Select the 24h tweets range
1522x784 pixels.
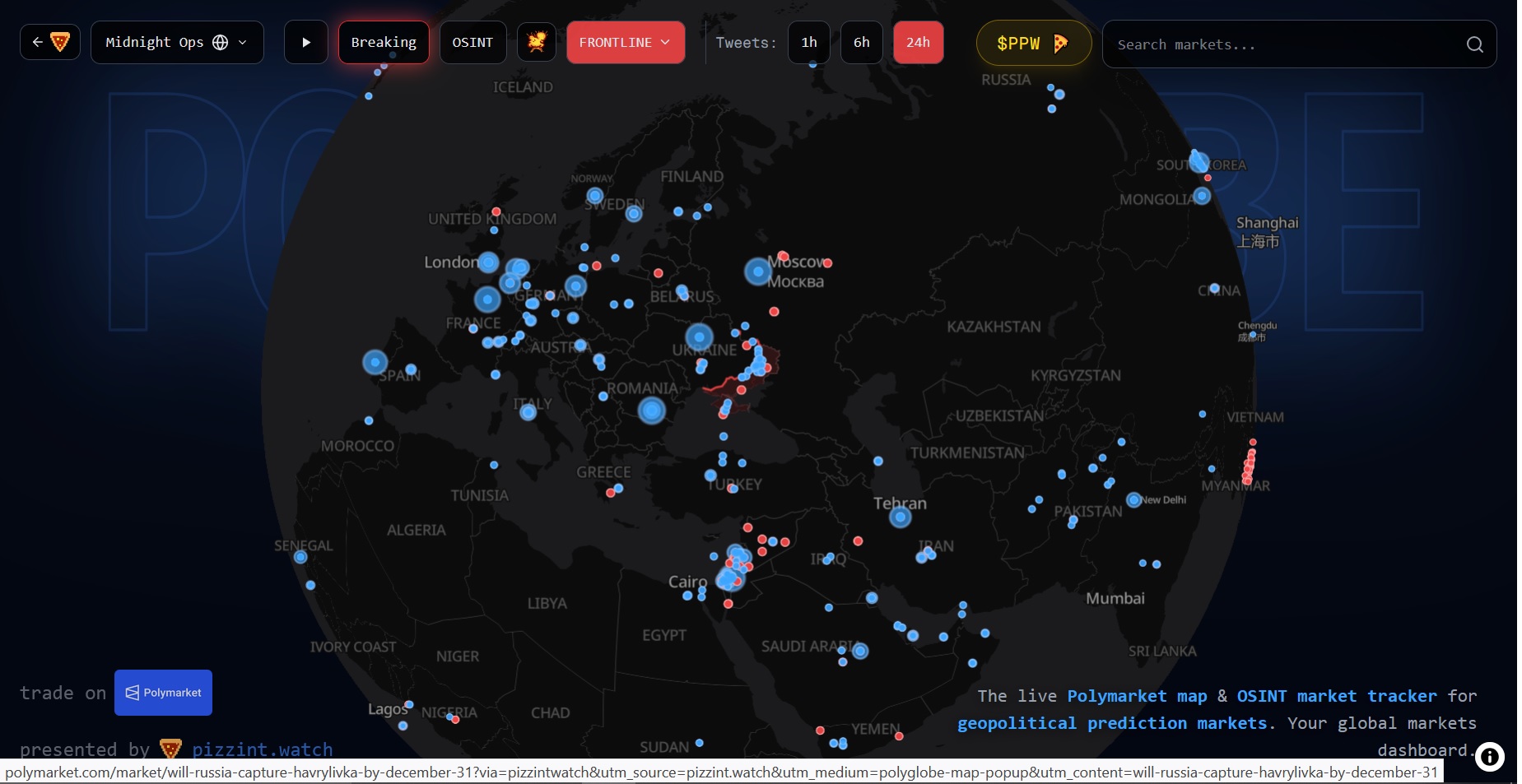pos(918,43)
